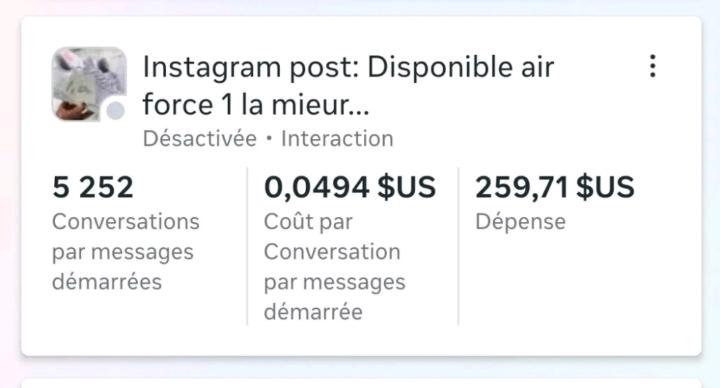Click the divider between cost and spend
This screenshot has height=388, width=720.
pos(458,247)
